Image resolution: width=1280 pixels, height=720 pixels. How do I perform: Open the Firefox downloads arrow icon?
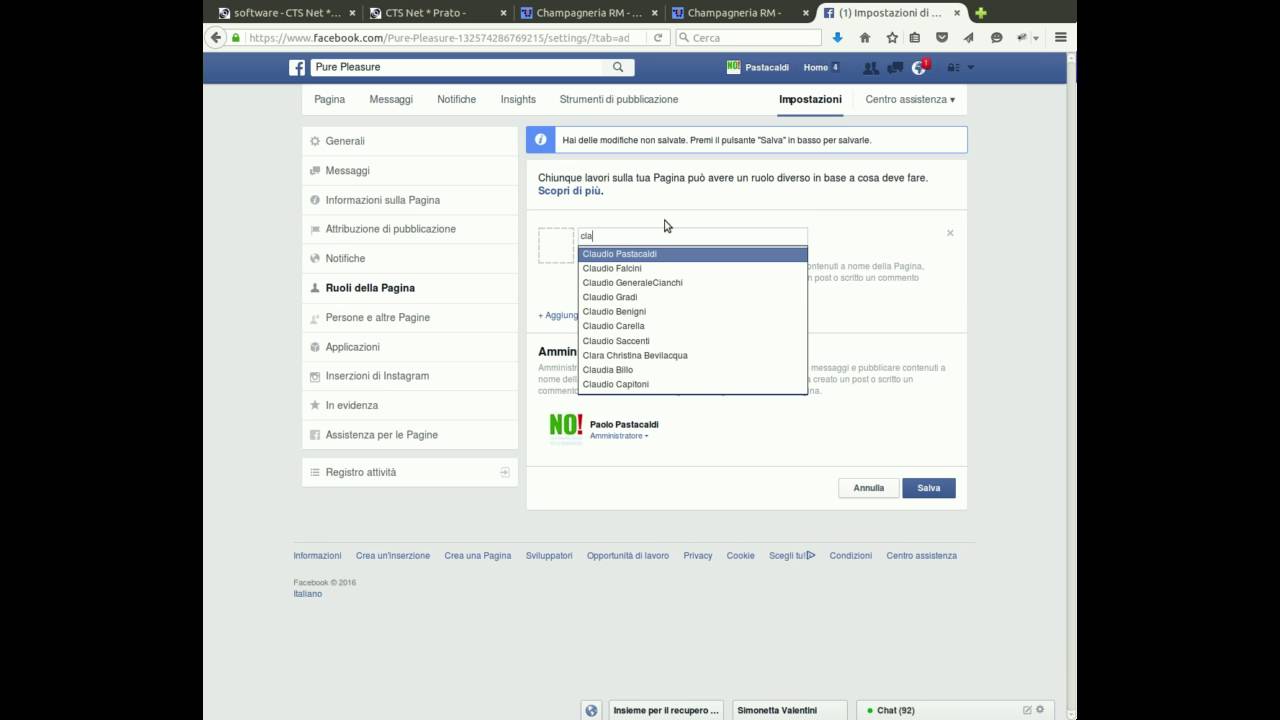coord(838,38)
